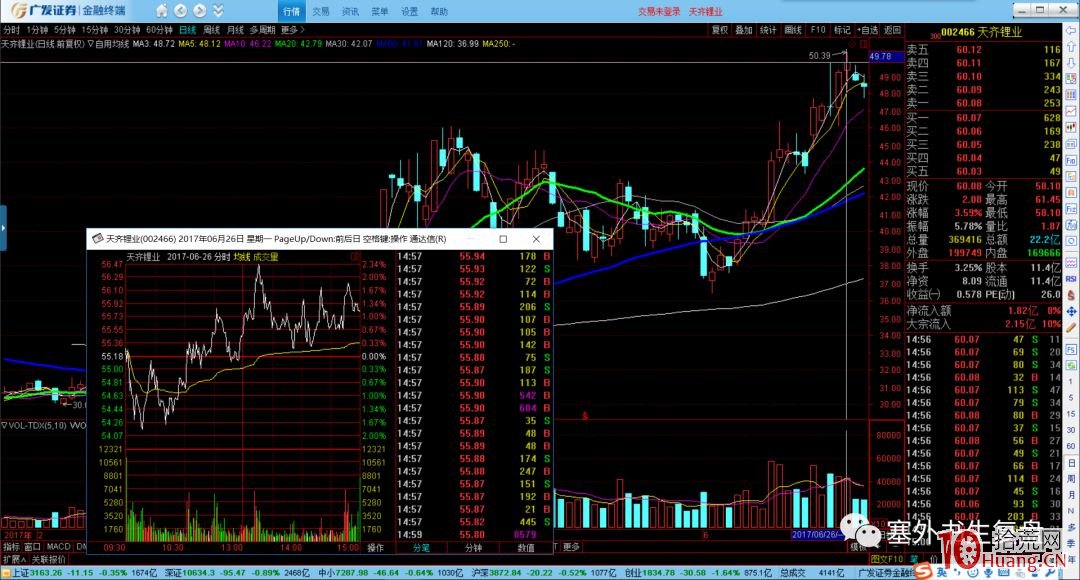Viewport: 1080px width, 580px height.
Task: Add stock with +自选 button
Action: click(x=868, y=30)
